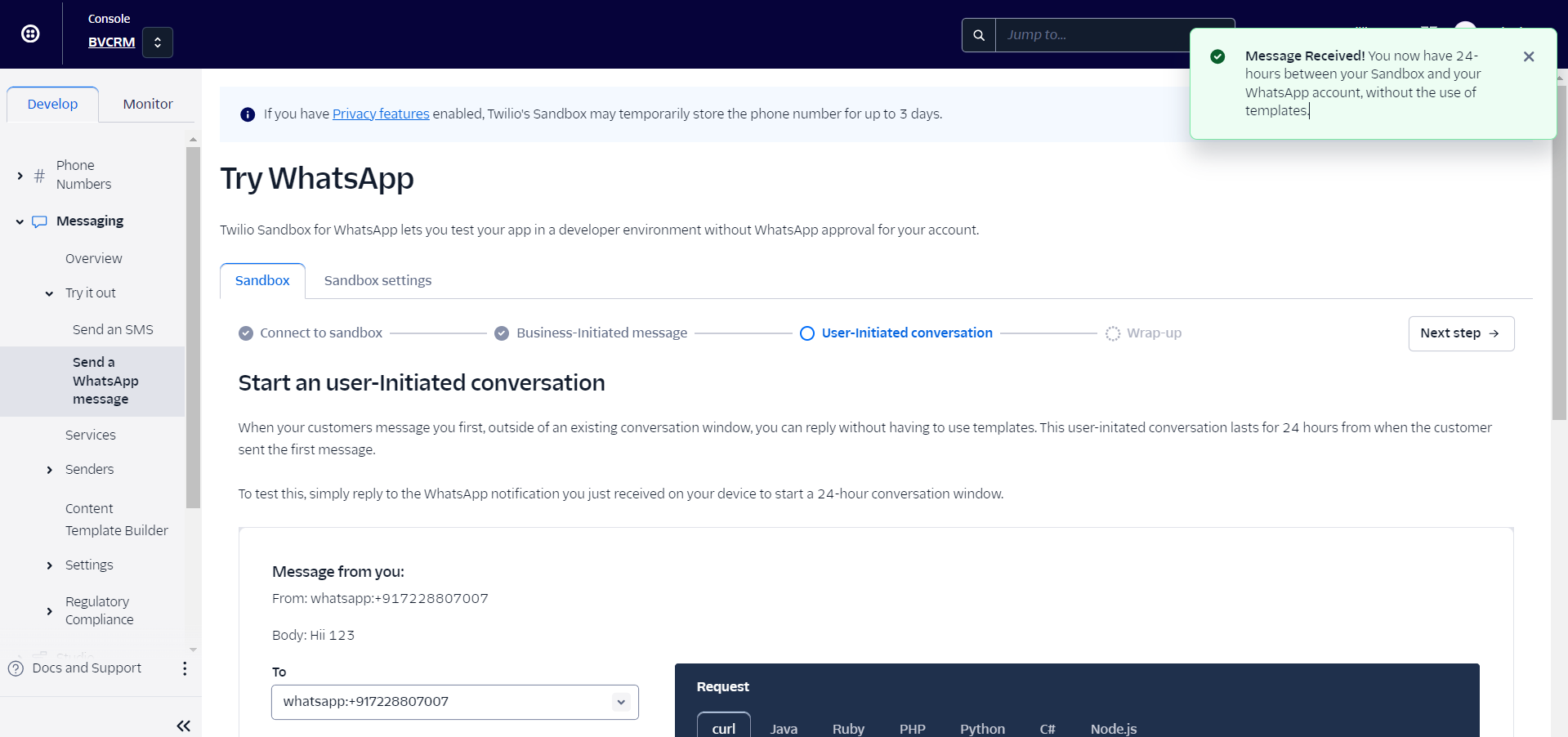Click the Body: Hii 123 text

click(313, 635)
